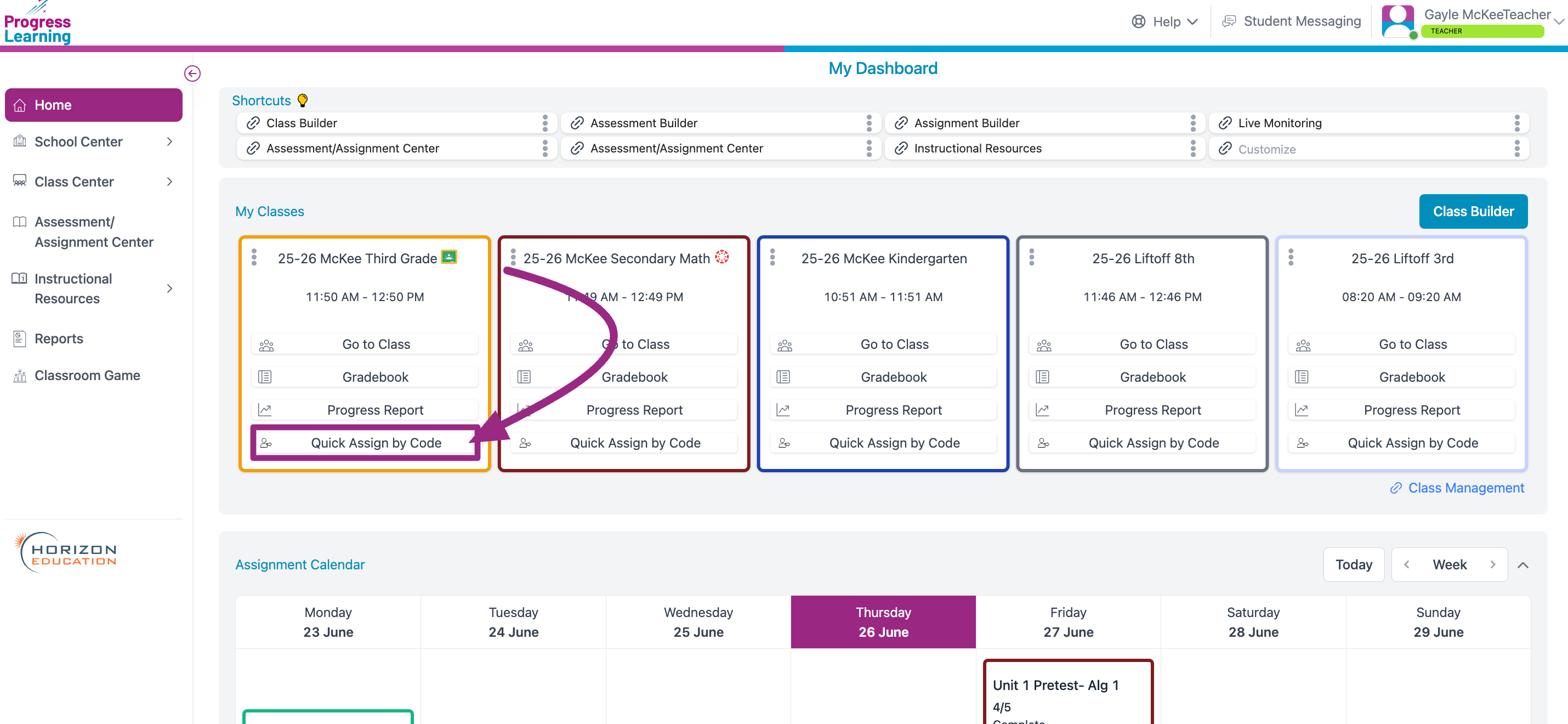Select Friday 27 June column header
1568x724 pixels.
pyautogui.click(x=1068, y=623)
